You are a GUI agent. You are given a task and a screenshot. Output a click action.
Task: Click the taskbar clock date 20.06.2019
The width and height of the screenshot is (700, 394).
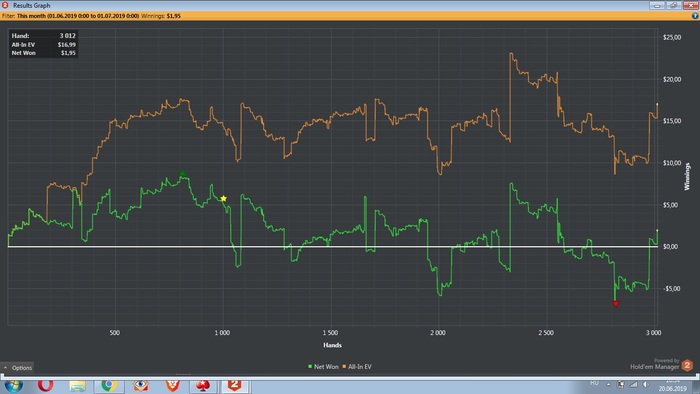[672, 389]
